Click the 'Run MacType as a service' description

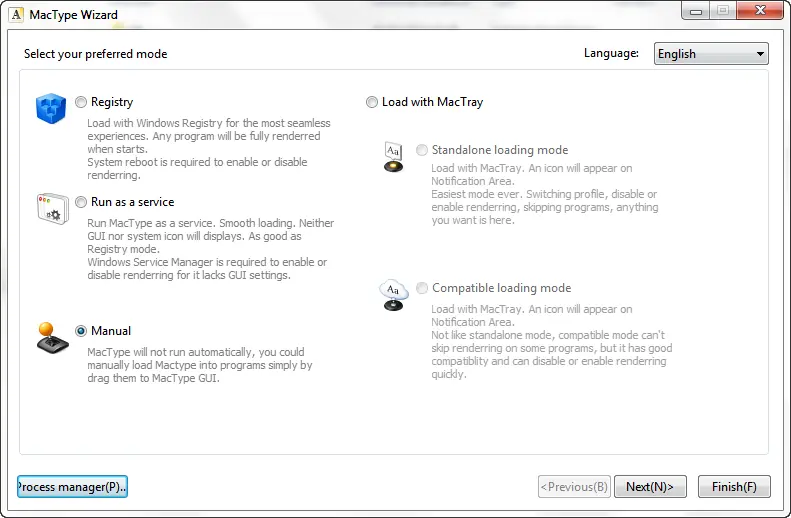(210, 249)
